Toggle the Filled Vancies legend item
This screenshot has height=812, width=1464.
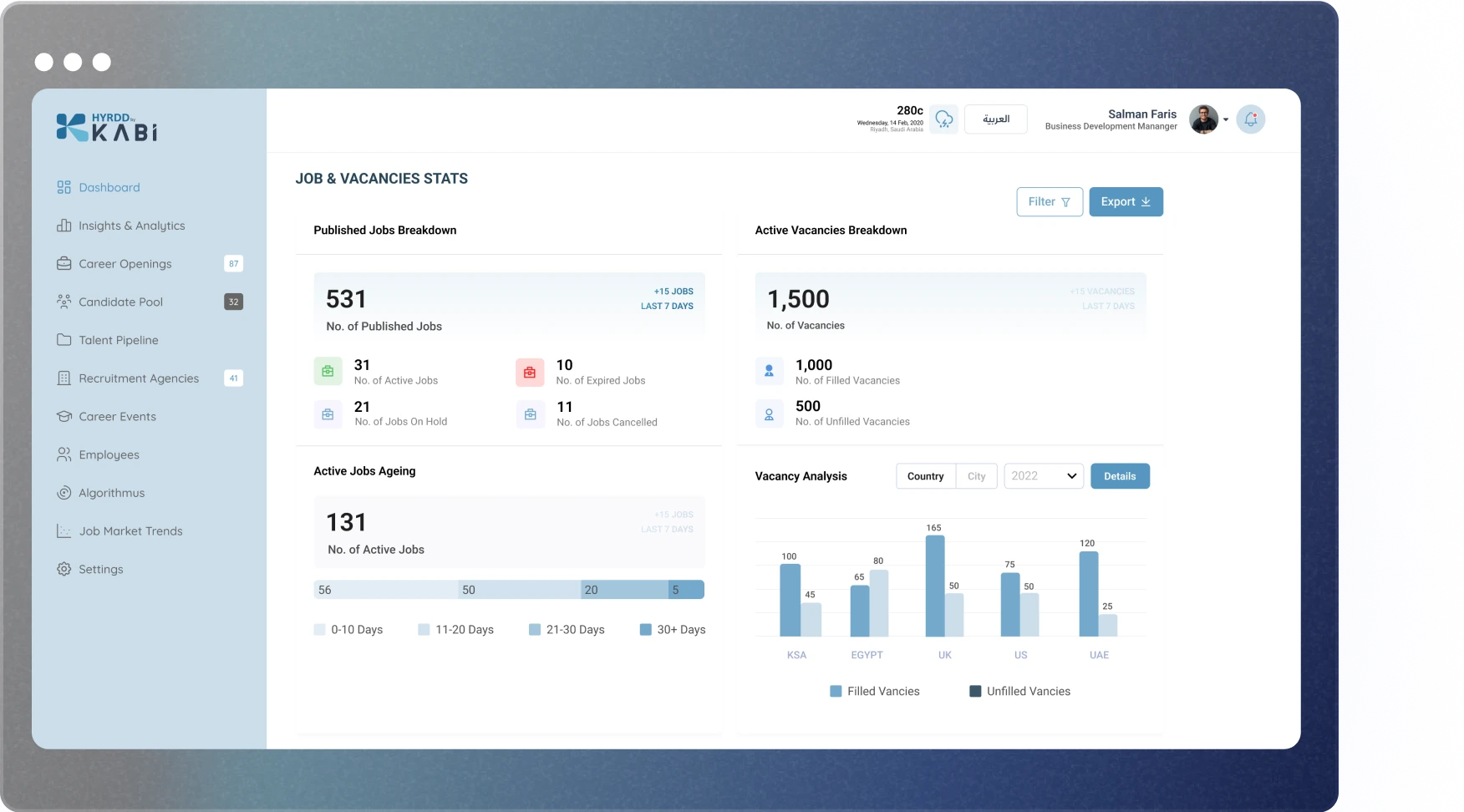[874, 691]
